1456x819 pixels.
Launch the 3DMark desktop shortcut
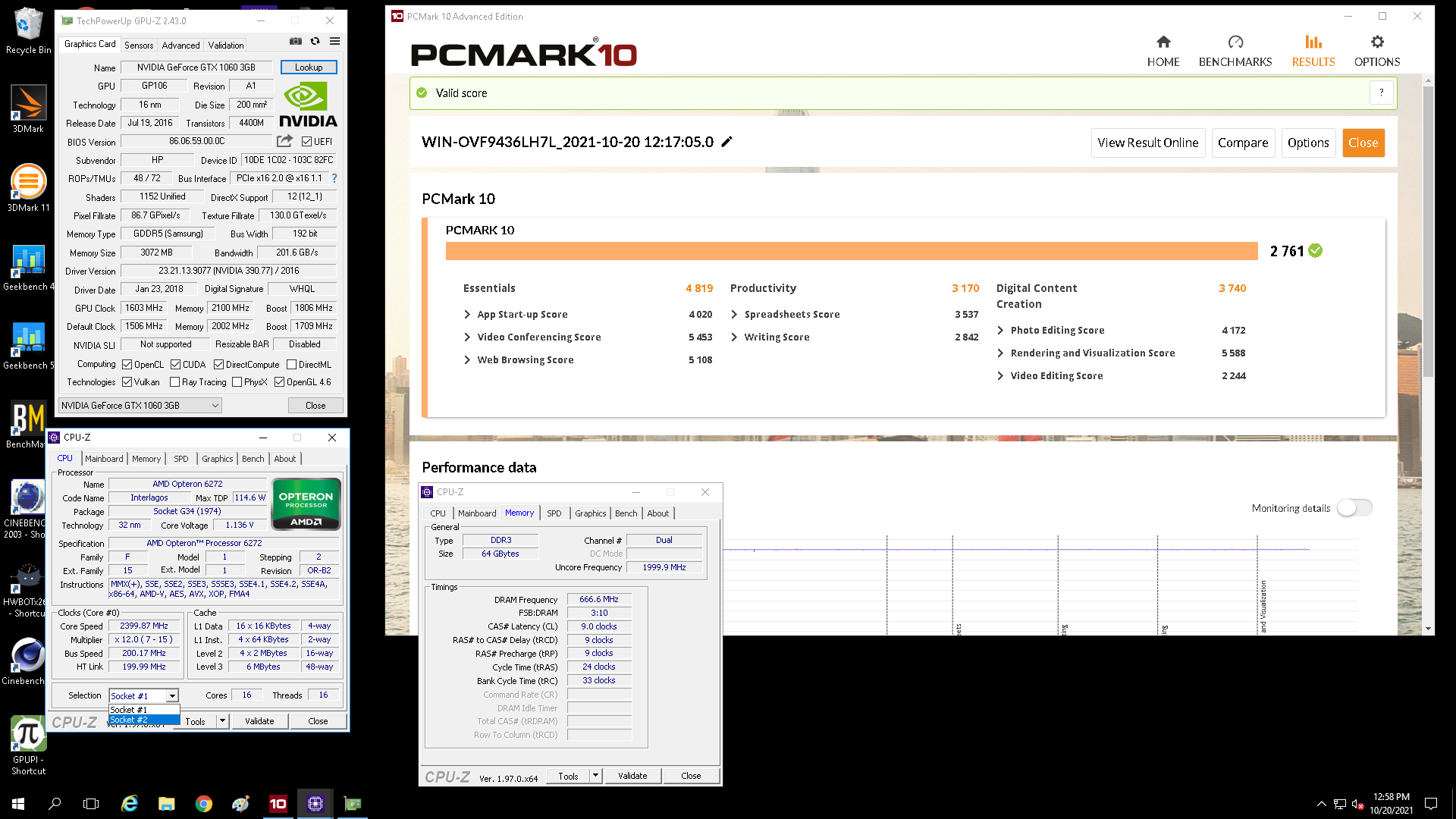point(28,108)
